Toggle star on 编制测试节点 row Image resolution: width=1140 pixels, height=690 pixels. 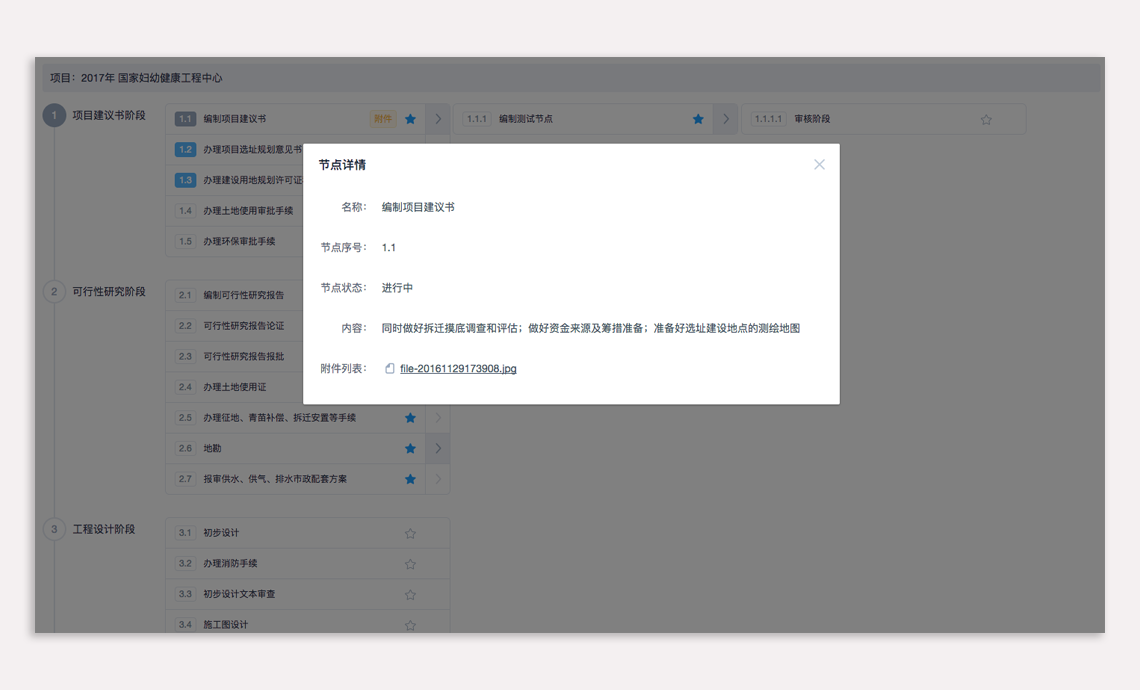[x=698, y=119]
